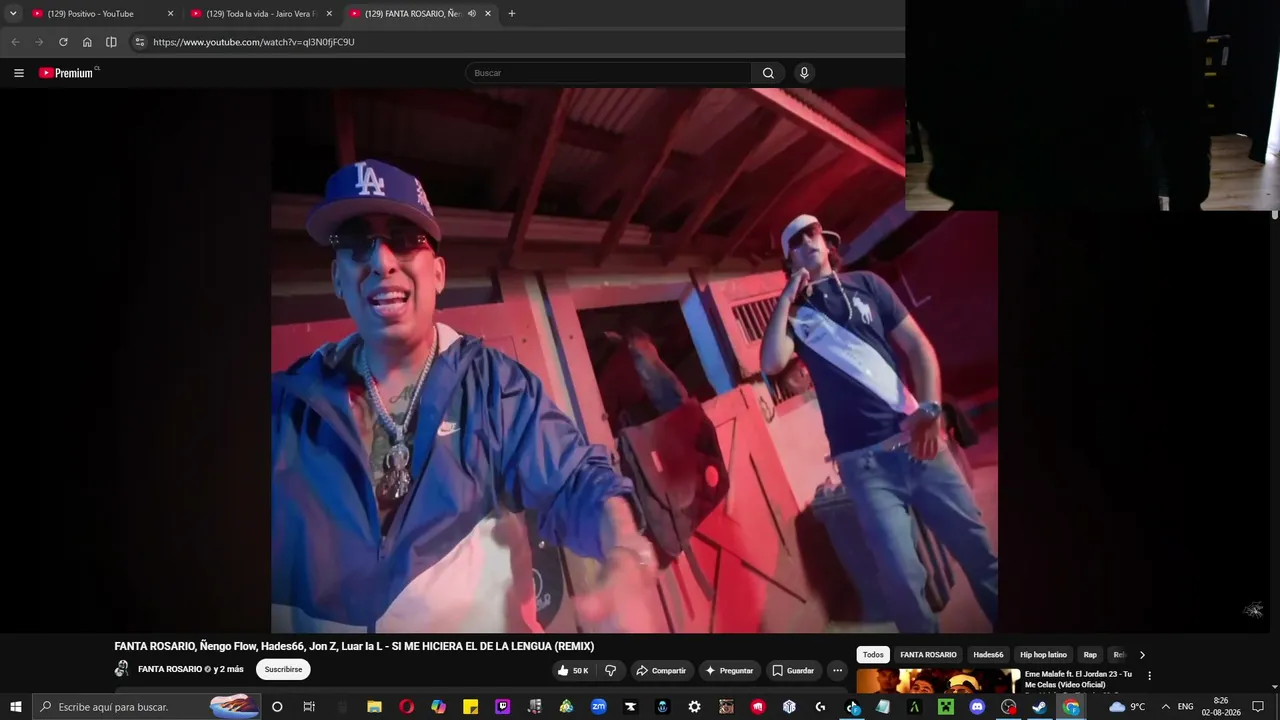Start voice search with the microphone

pos(804,73)
